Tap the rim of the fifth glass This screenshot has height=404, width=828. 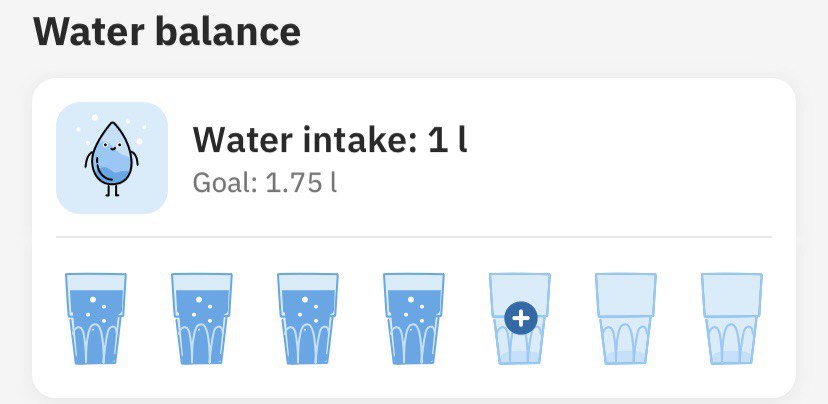(x=520, y=275)
